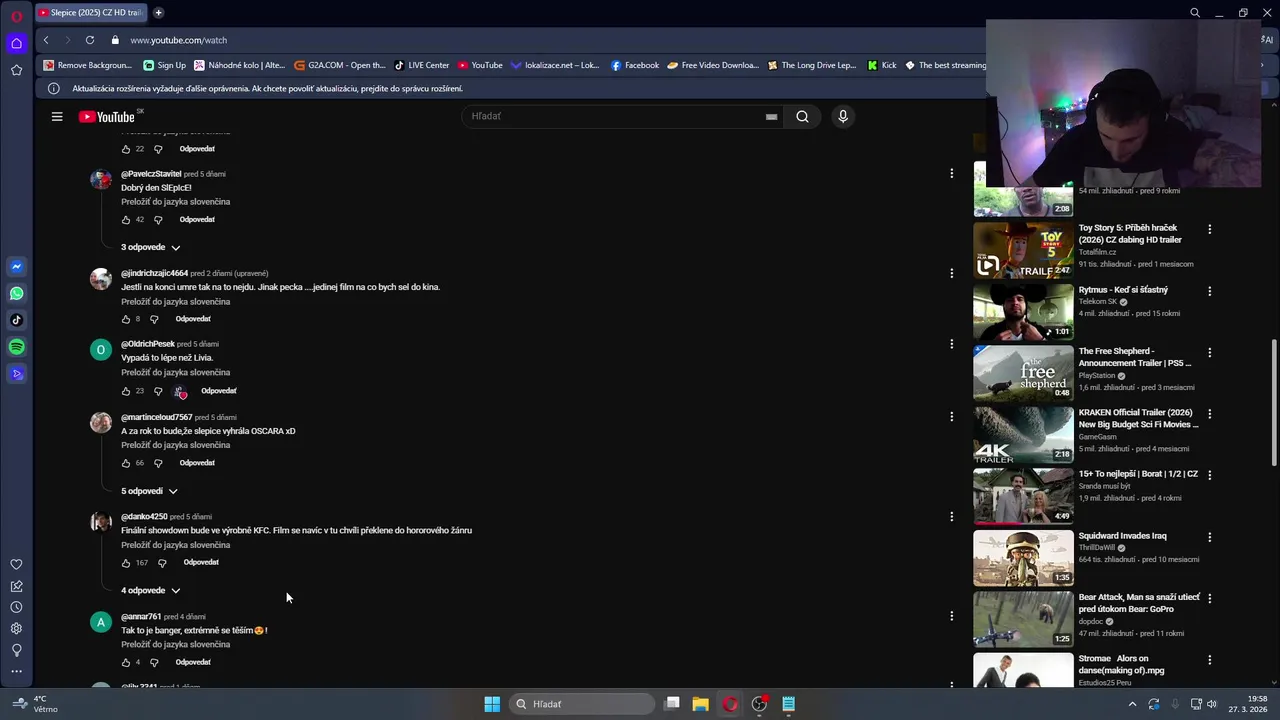Open the YouTube bookmark in bookmarks bar
Viewport: 1280px width, 720px height.
pos(480,65)
